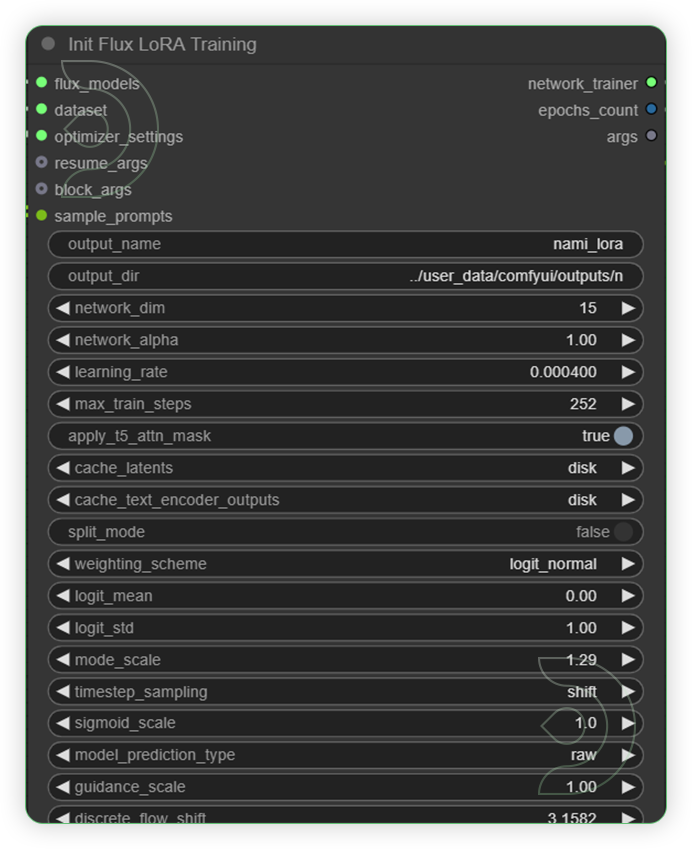
Task: Click the args output connection dot
Action: click(x=651, y=137)
